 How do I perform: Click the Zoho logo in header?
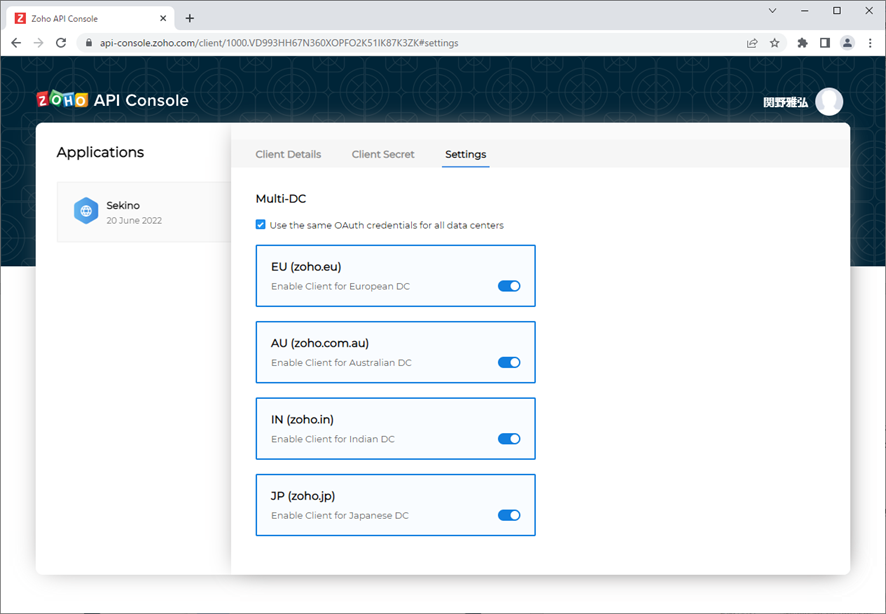62,100
